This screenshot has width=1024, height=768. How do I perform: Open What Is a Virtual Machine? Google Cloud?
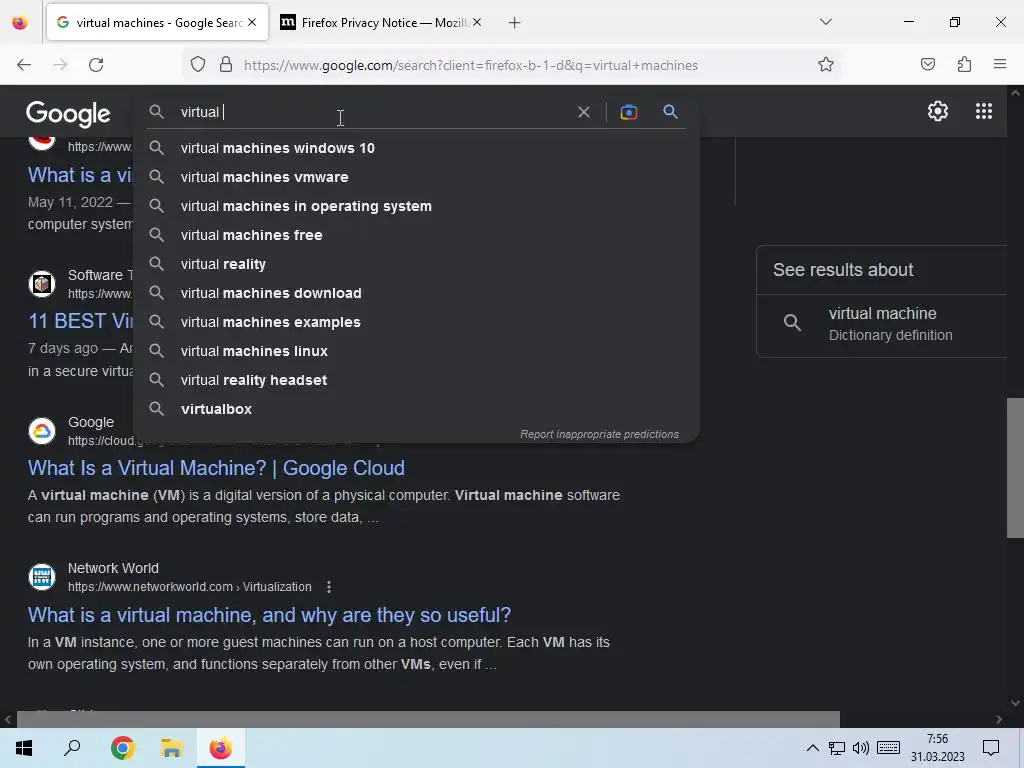(216, 468)
